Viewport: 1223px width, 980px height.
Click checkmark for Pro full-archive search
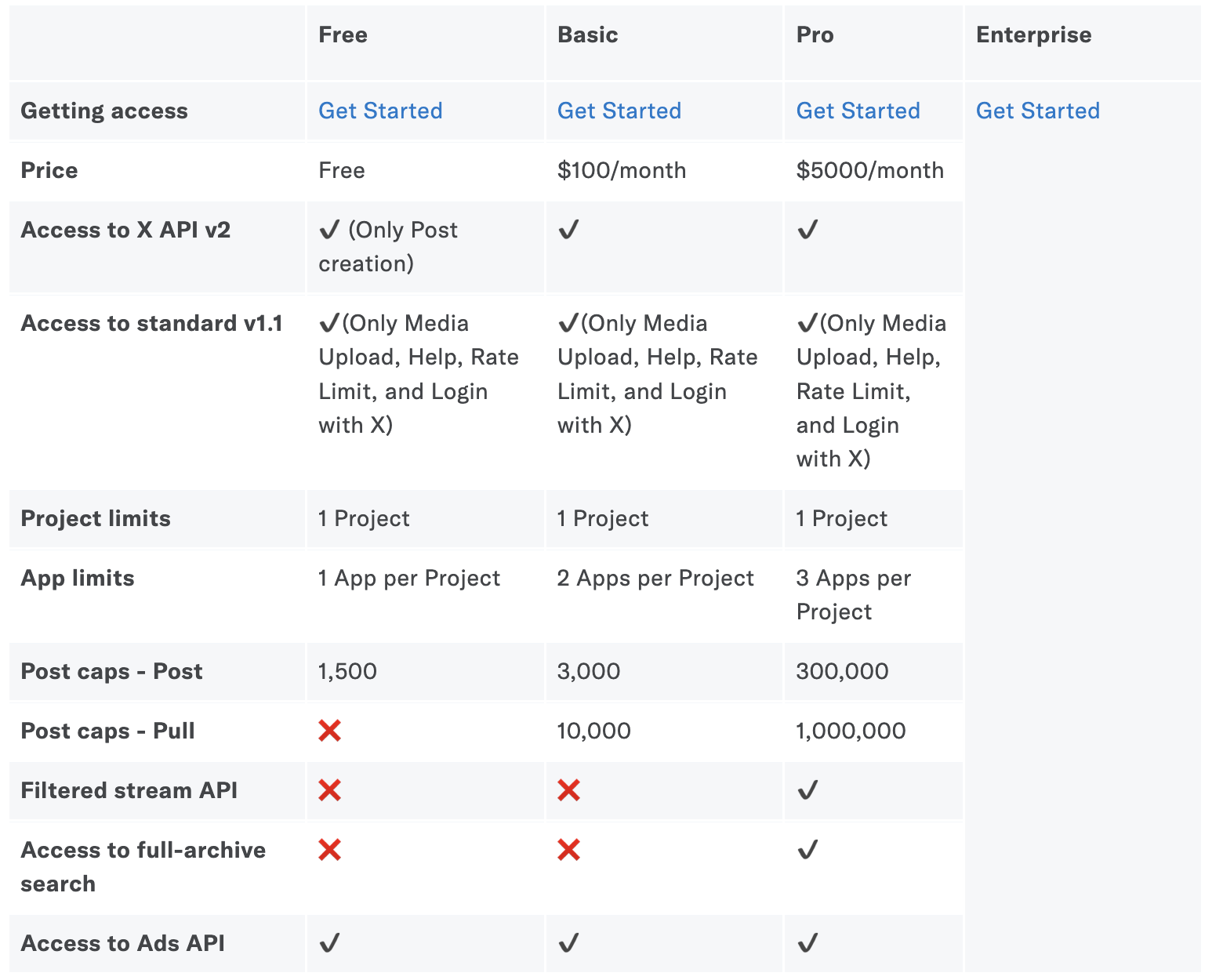tap(807, 850)
